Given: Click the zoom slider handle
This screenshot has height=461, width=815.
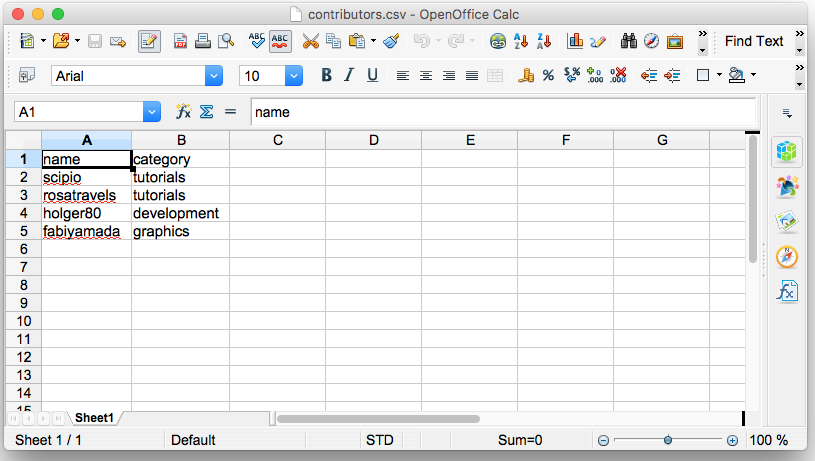Looking at the screenshot, I should point(668,440).
